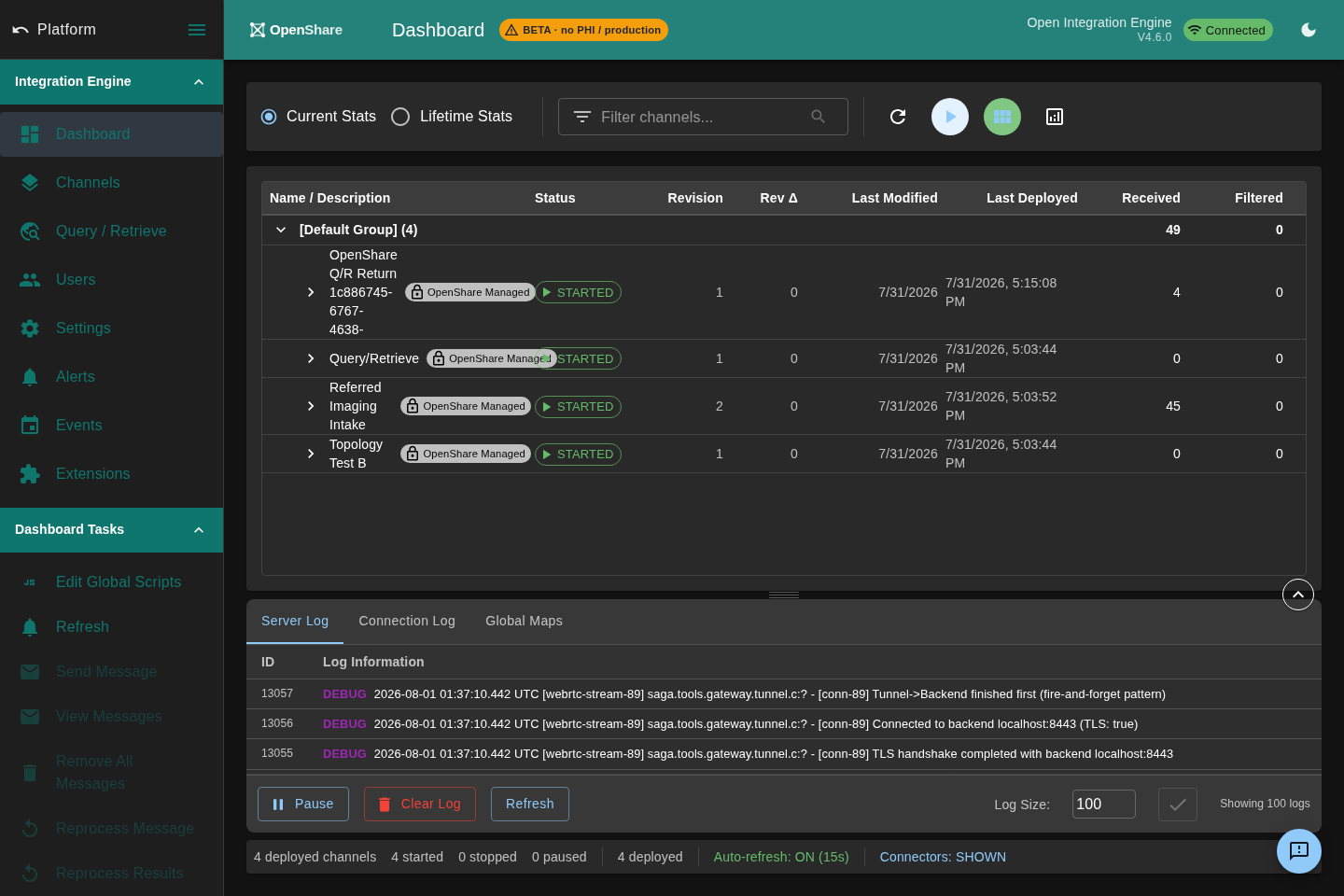Select Current Stats radio button
The image size is (1344, 896).
pyautogui.click(x=269, y=117)
